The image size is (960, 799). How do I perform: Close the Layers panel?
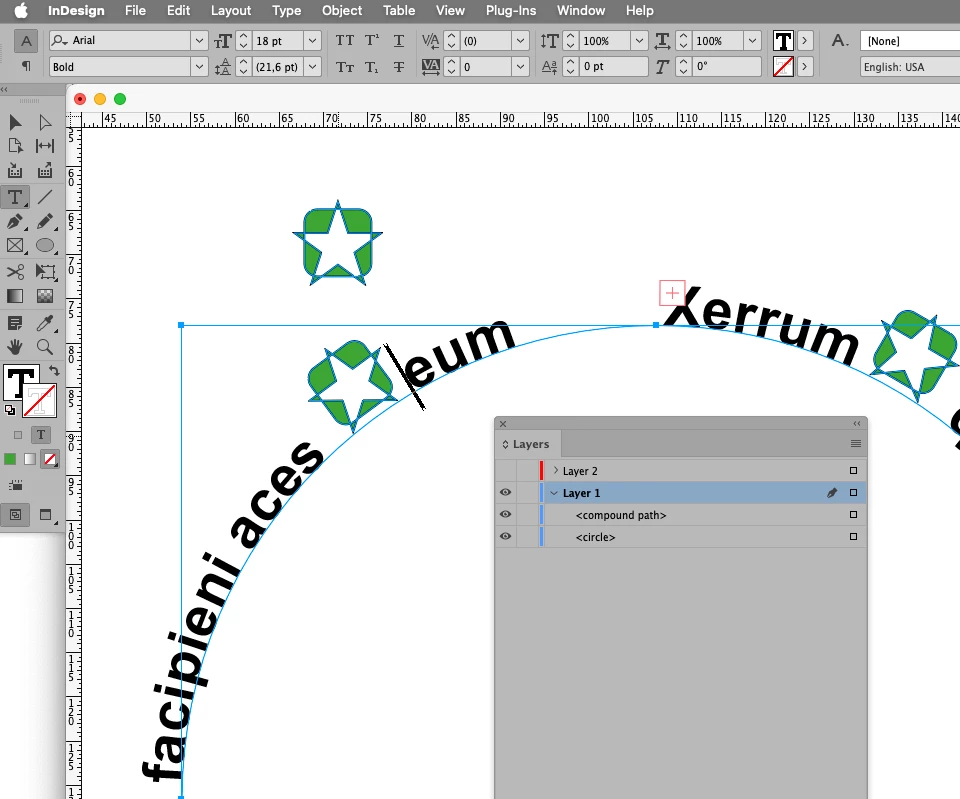503,424
